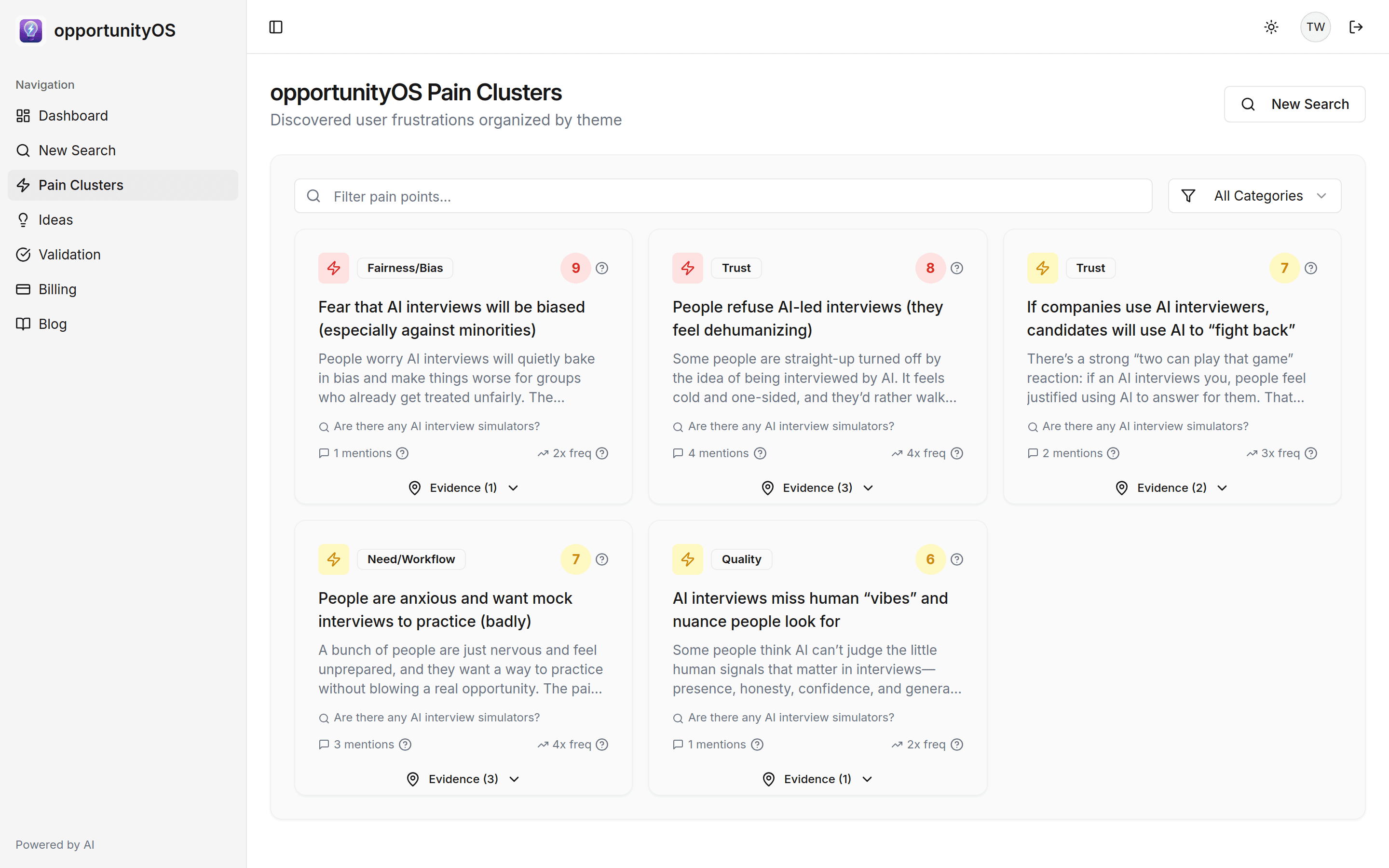The height and width of the screenshot is (868, 1389).
Task: Open the Dashboard grid icon
Action: 23,115
